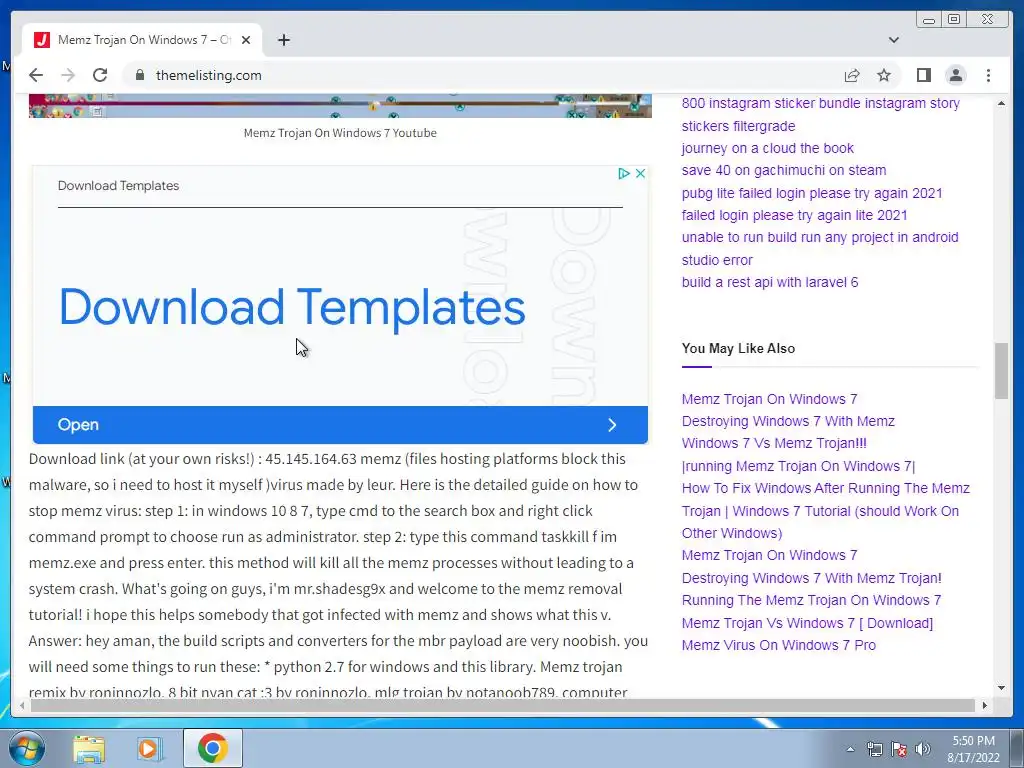Screen dimensions: 1024x768
Task: Open the volume speaker icon
Action: click(x=923, y=750)
